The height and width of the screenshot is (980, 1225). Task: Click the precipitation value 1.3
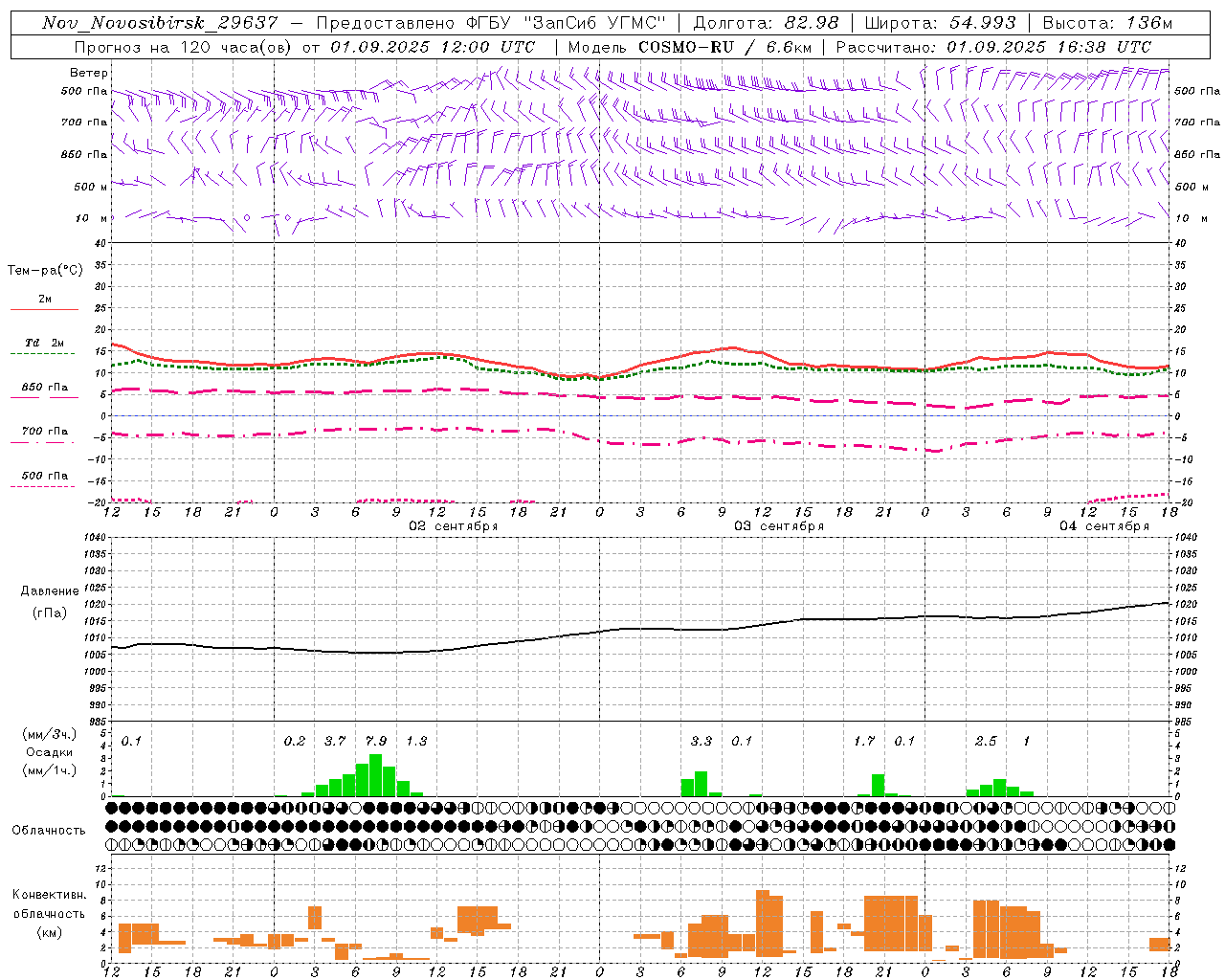(x=416, y=742)
